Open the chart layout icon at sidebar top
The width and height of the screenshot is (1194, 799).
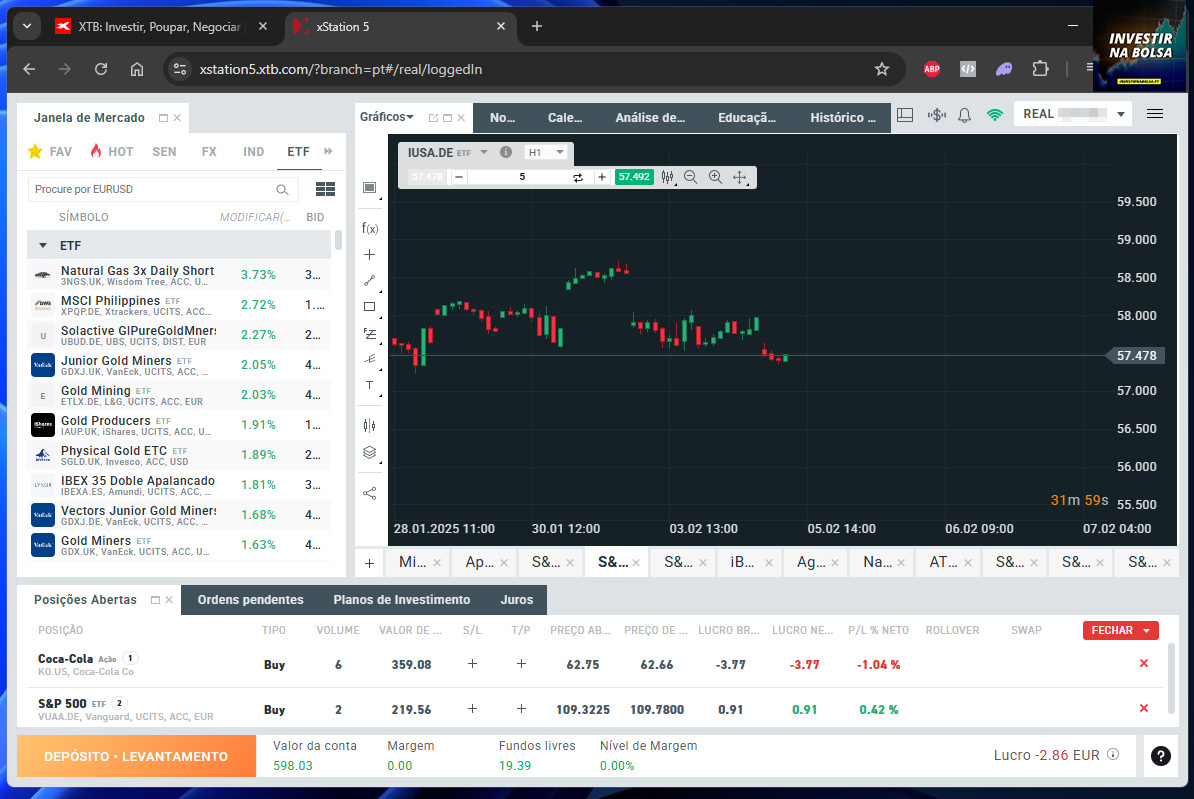click(x=369, y=187)
